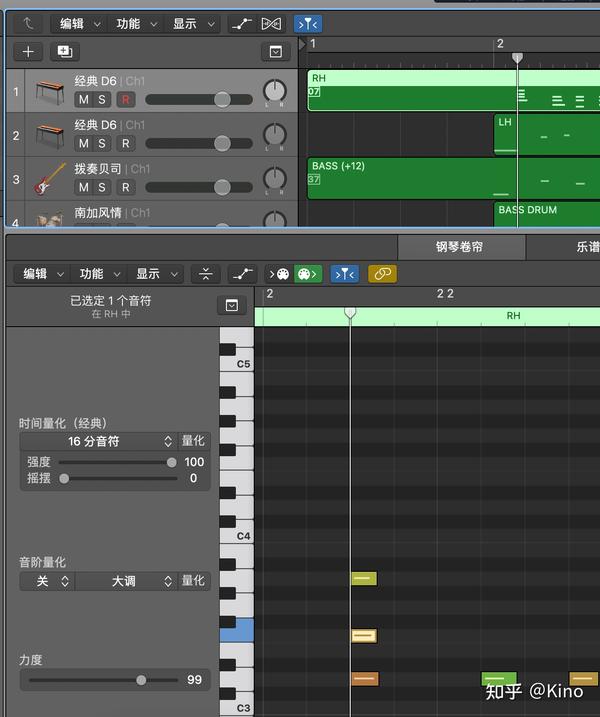
Task: Solo the 拨奏贝司 track
Action: click(102, 187)
